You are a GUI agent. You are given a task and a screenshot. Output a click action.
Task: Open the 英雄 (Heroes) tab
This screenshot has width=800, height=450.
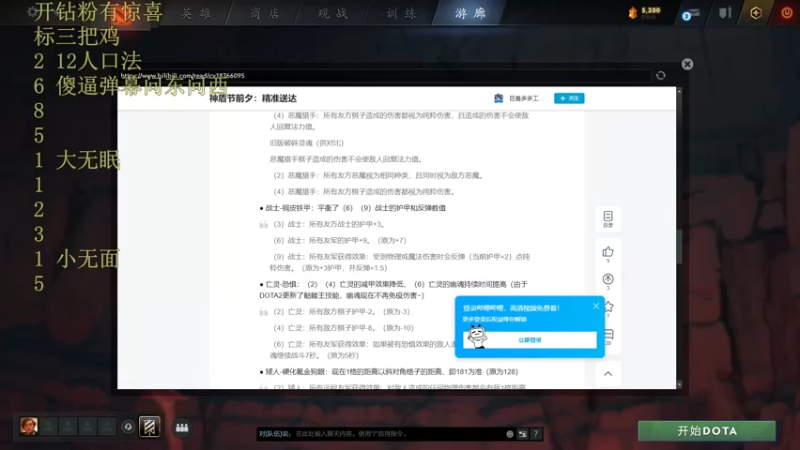coord(196,13)
